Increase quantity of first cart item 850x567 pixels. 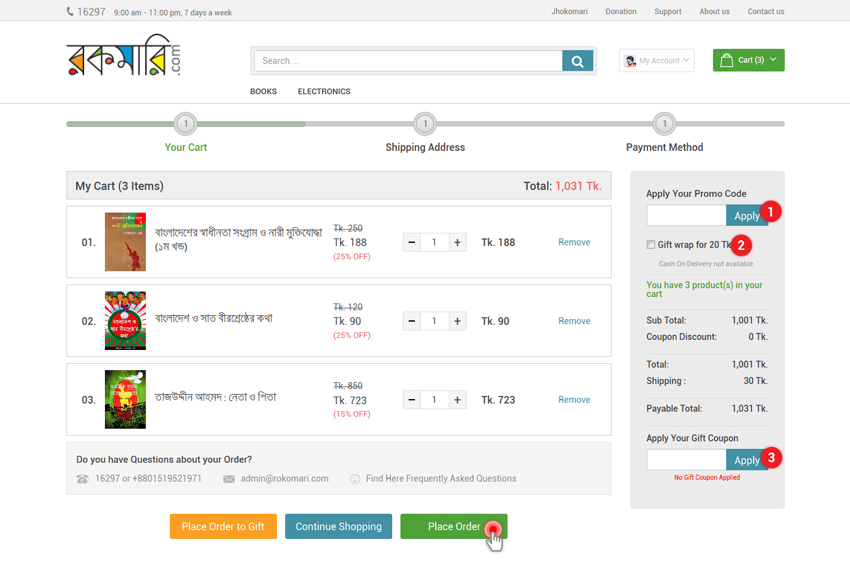pyautogui.click(x=457, y=243)
